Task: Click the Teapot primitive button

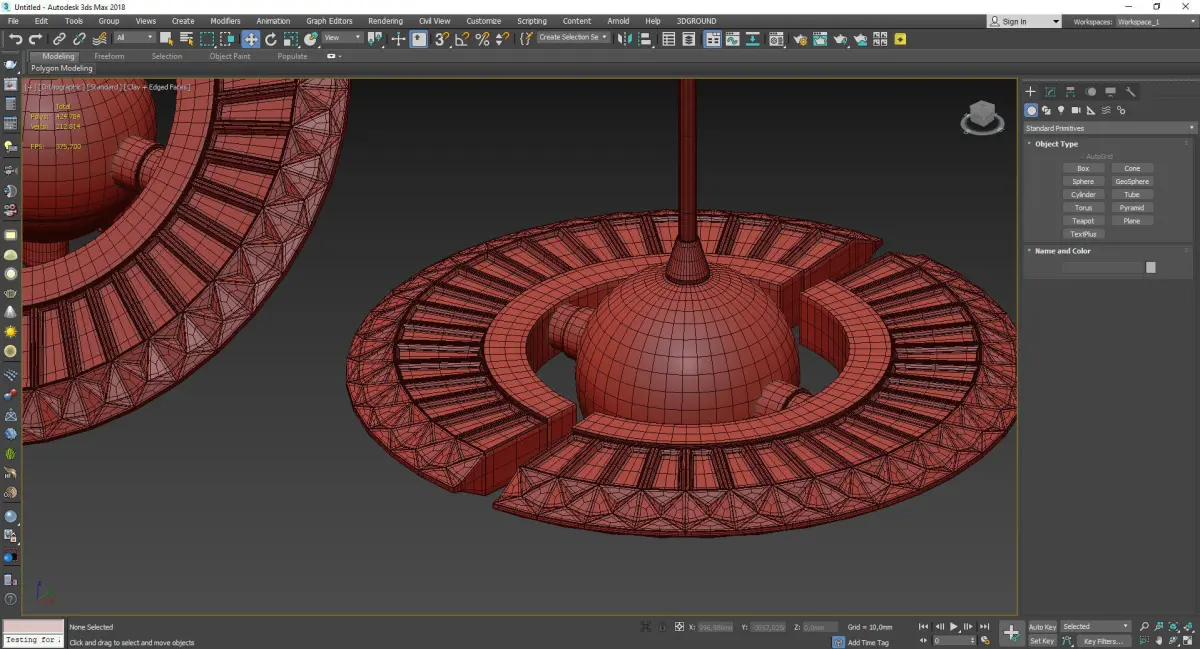Action: 1083,221
